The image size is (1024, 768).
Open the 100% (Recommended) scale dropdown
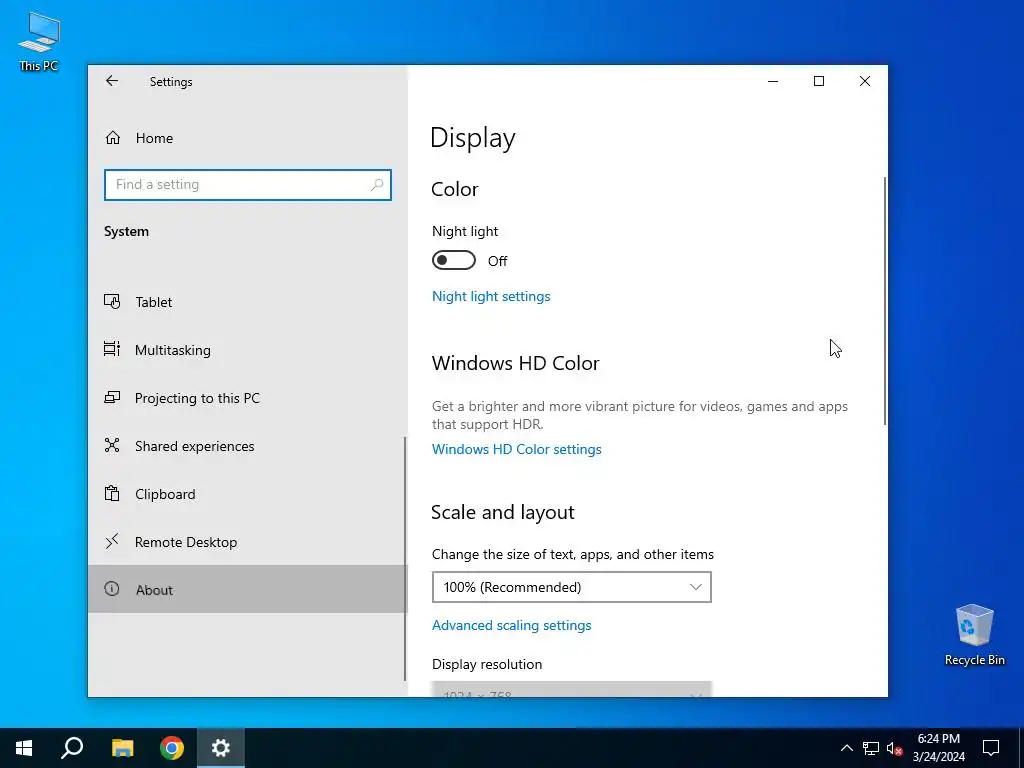click(x=571, y=587)
